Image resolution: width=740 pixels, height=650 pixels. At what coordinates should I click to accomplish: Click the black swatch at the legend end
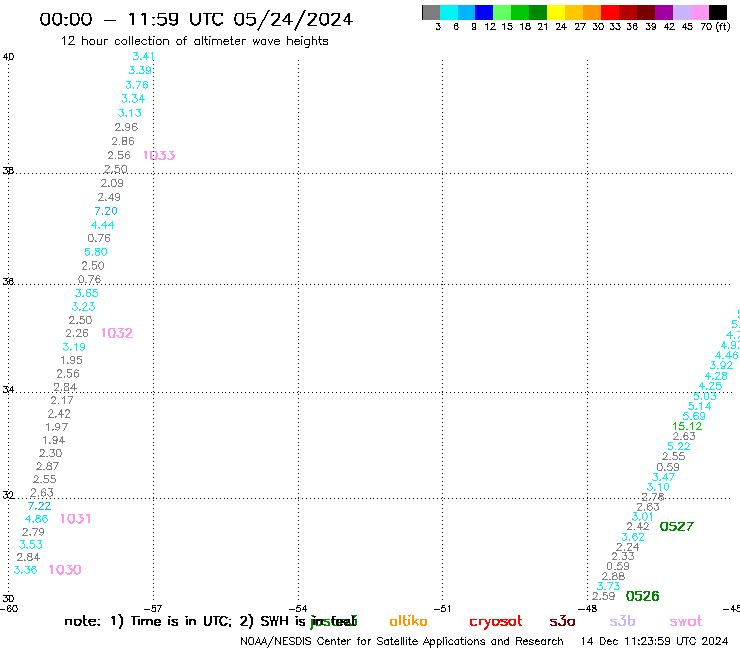click(718, 12)
